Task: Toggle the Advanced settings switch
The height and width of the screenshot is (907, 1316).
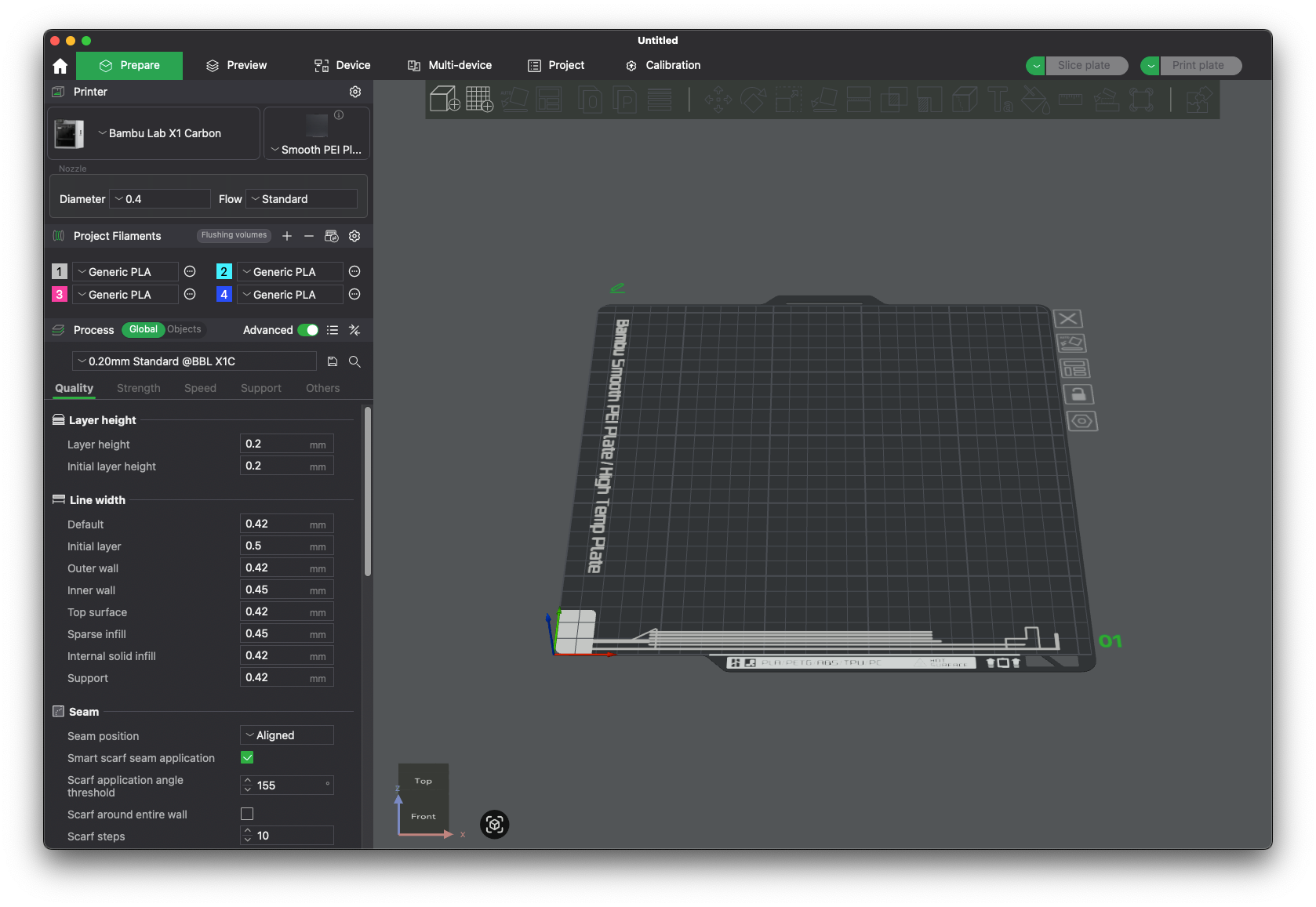Action: click(x=308, y=330)
